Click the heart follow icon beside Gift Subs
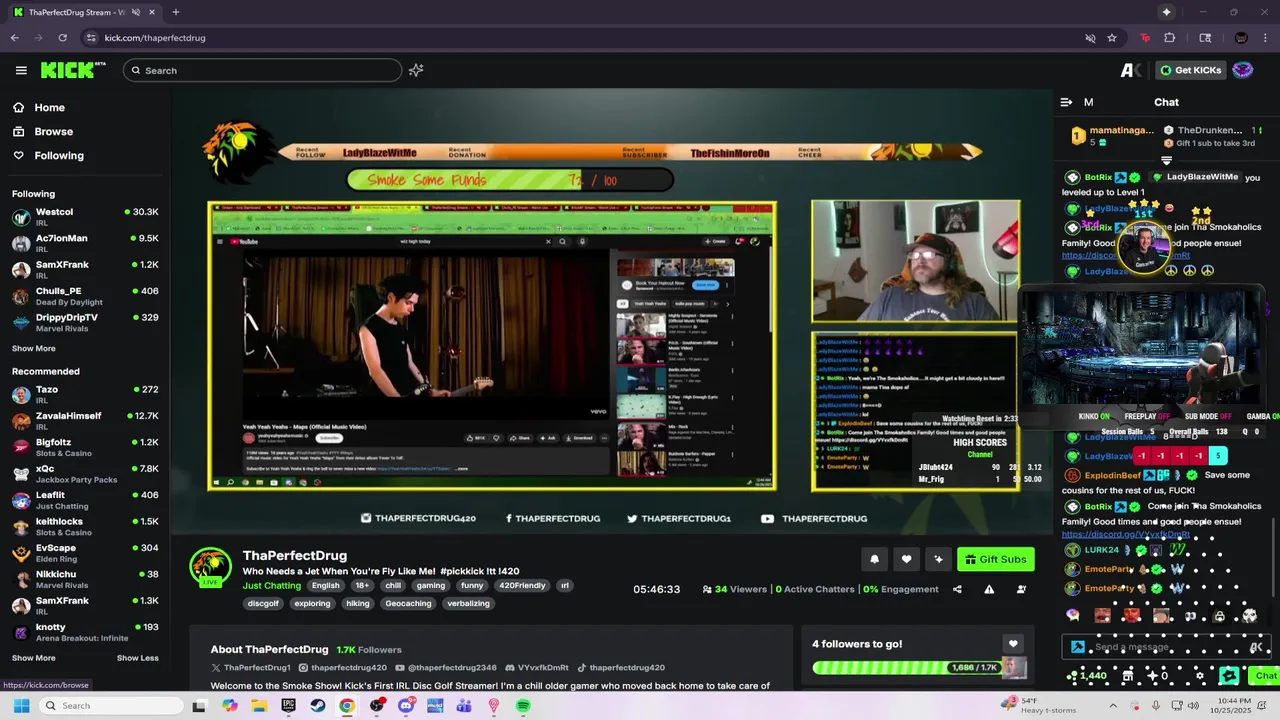 (906, 559)
